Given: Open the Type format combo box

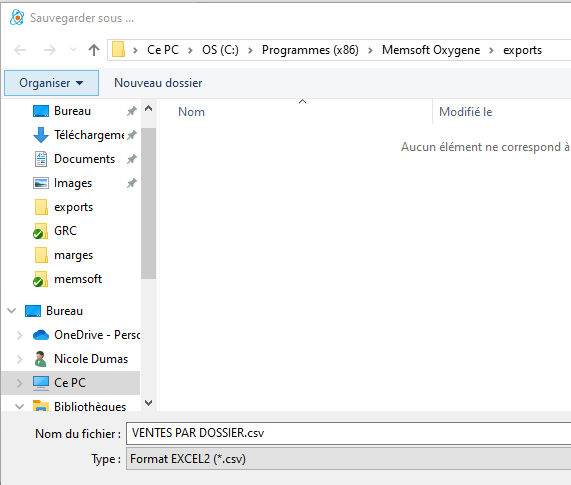Looking at the screenshot, I should click(348, 459).
